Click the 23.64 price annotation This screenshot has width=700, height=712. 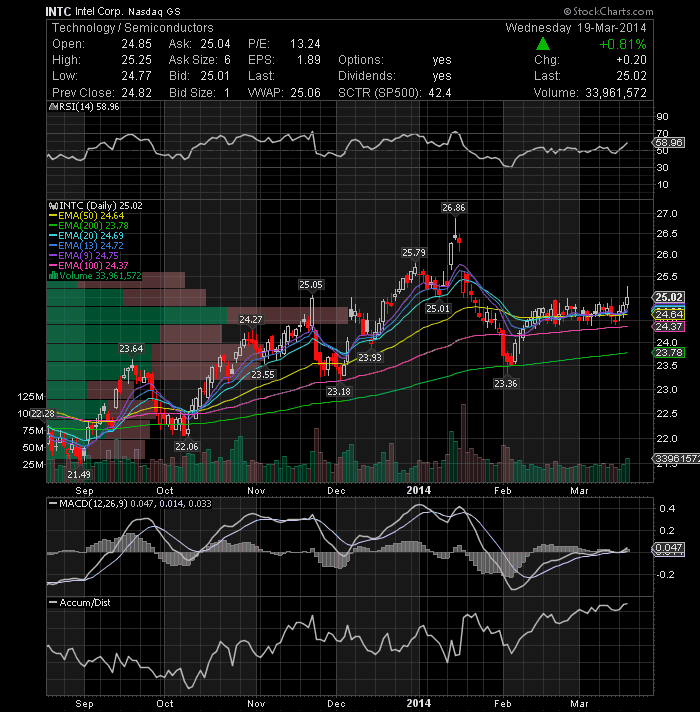coord(131,349)
